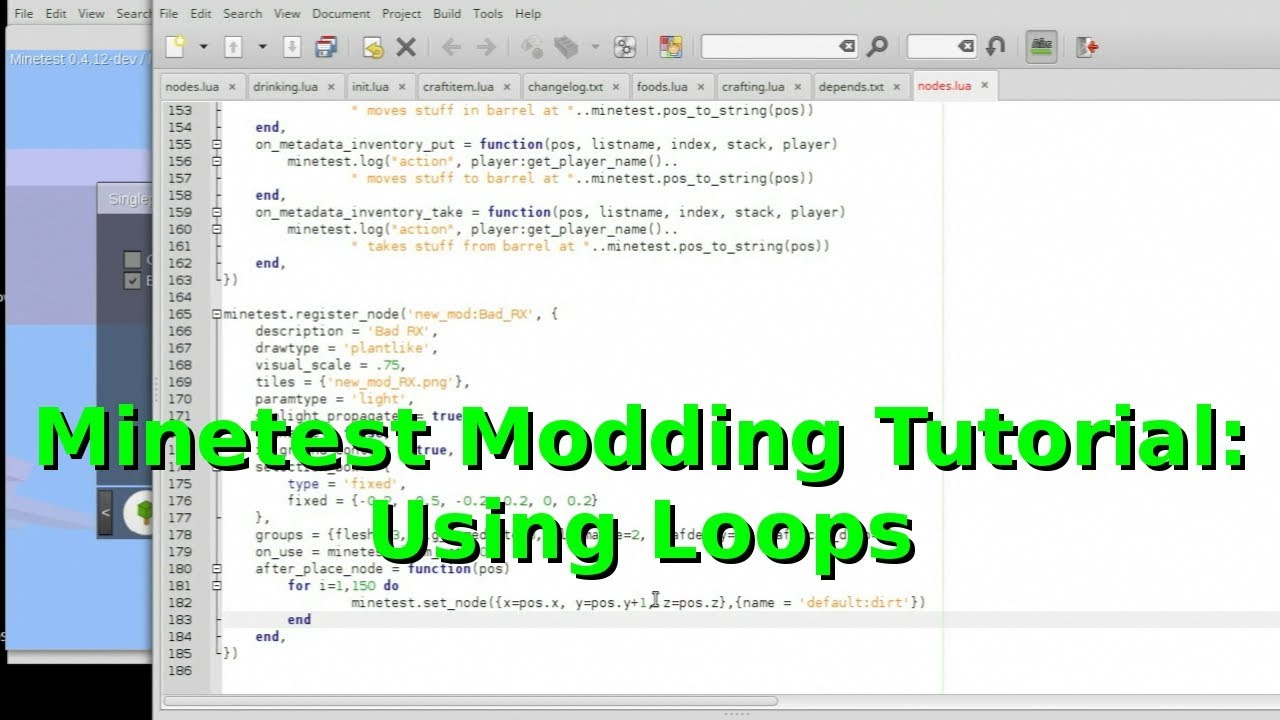Expand the Build icon dropdown arrow
This screenshot has height=720, width=1280.
click(595, 46)
